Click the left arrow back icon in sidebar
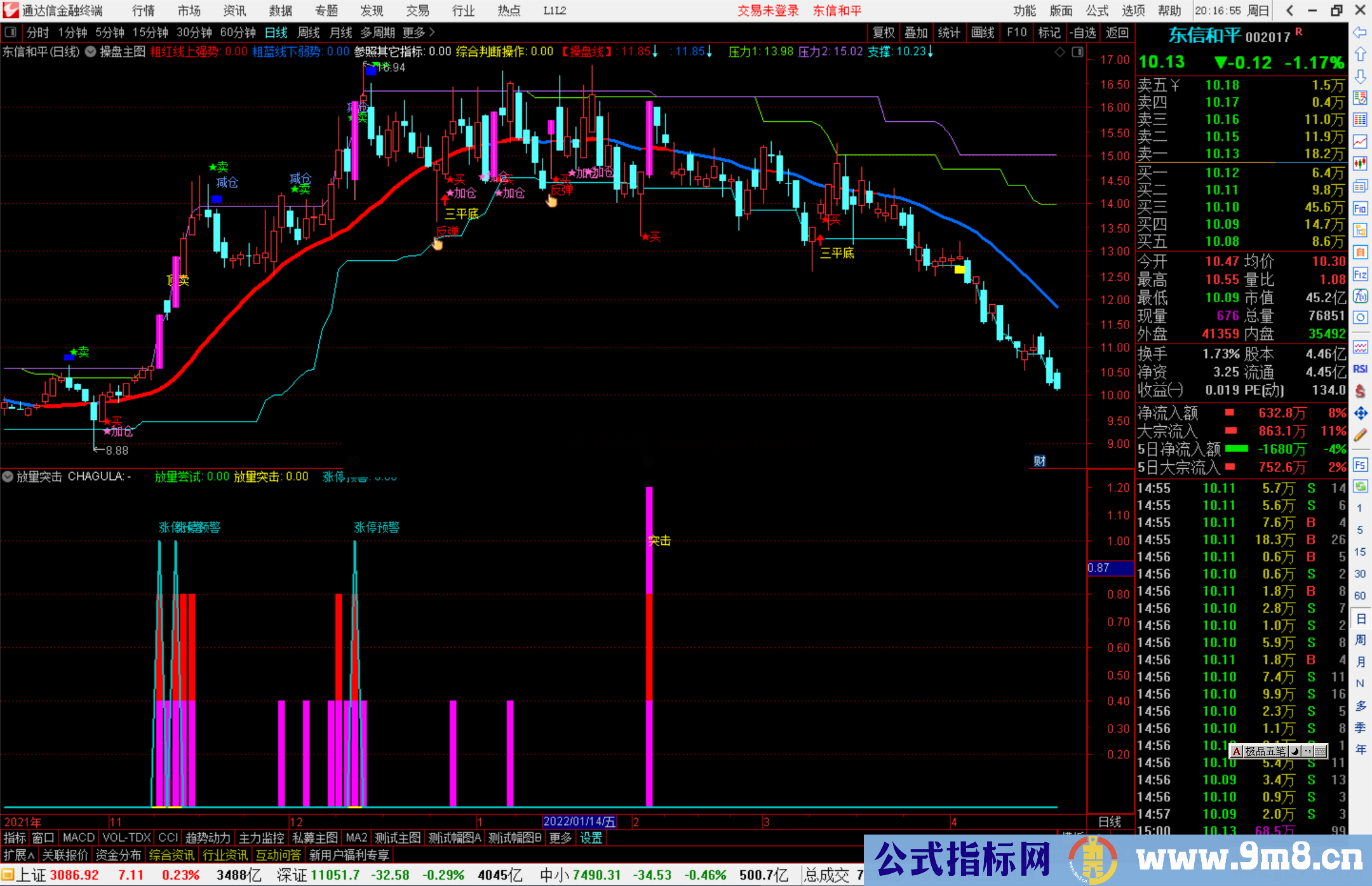Screen dimensions: 1372x886 click(1360, 32)
